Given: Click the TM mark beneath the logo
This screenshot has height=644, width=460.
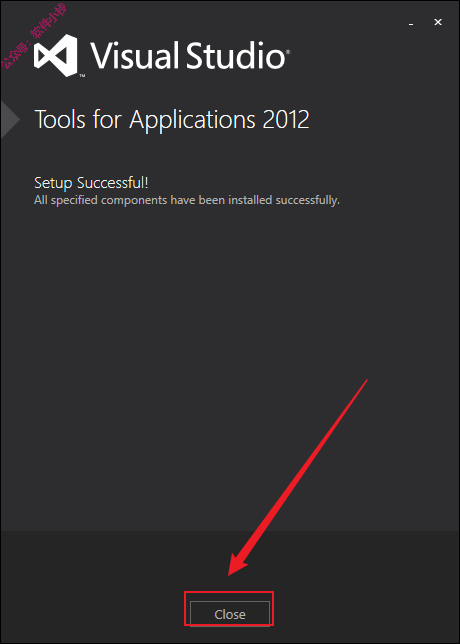Looking at the screenshot, I should click(82, 76).
